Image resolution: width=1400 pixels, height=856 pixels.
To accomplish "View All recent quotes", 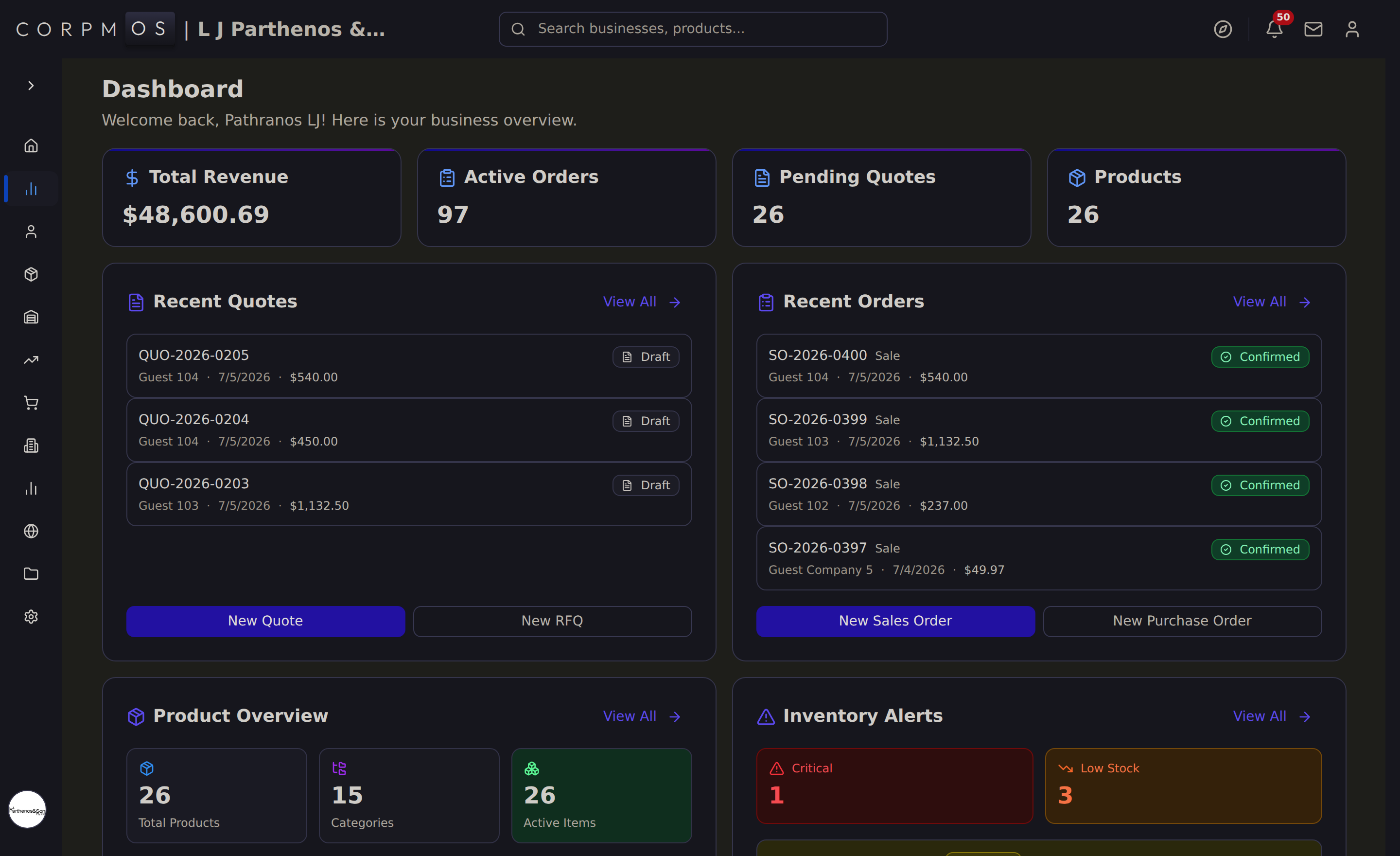I will click(x=642, y=302).
